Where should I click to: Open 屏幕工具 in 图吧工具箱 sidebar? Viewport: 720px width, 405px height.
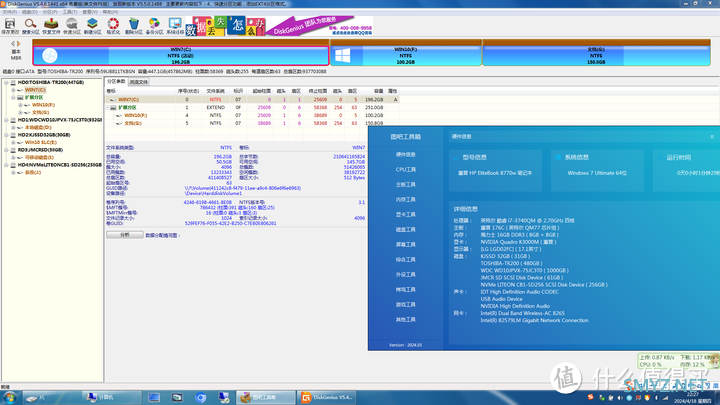(405, 245)
